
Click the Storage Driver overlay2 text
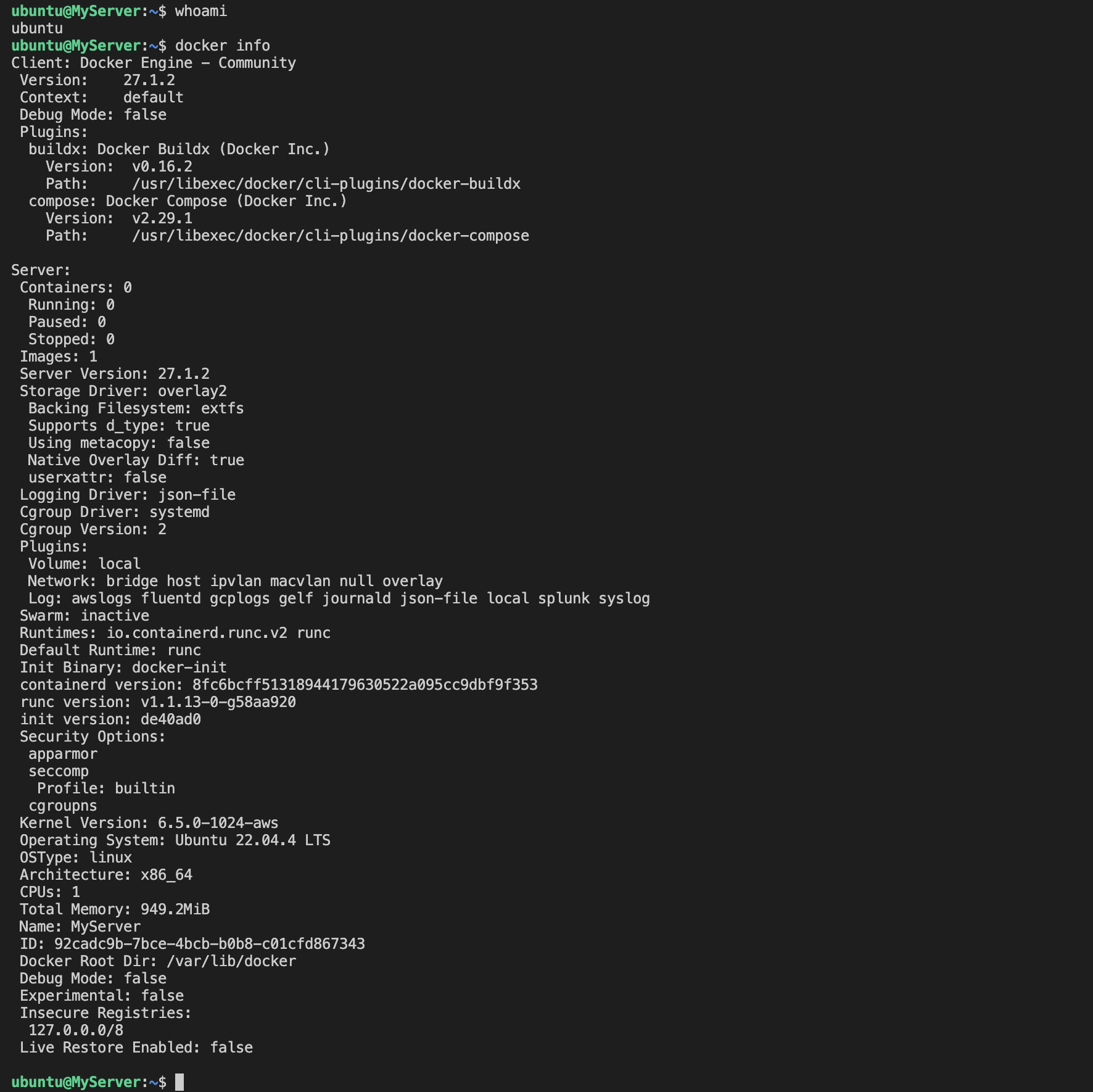coord(123,391)
